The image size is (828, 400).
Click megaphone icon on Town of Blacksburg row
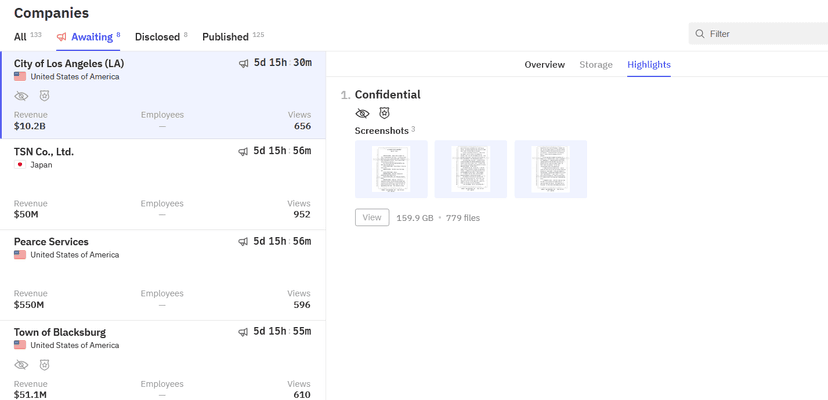[243, 332]
